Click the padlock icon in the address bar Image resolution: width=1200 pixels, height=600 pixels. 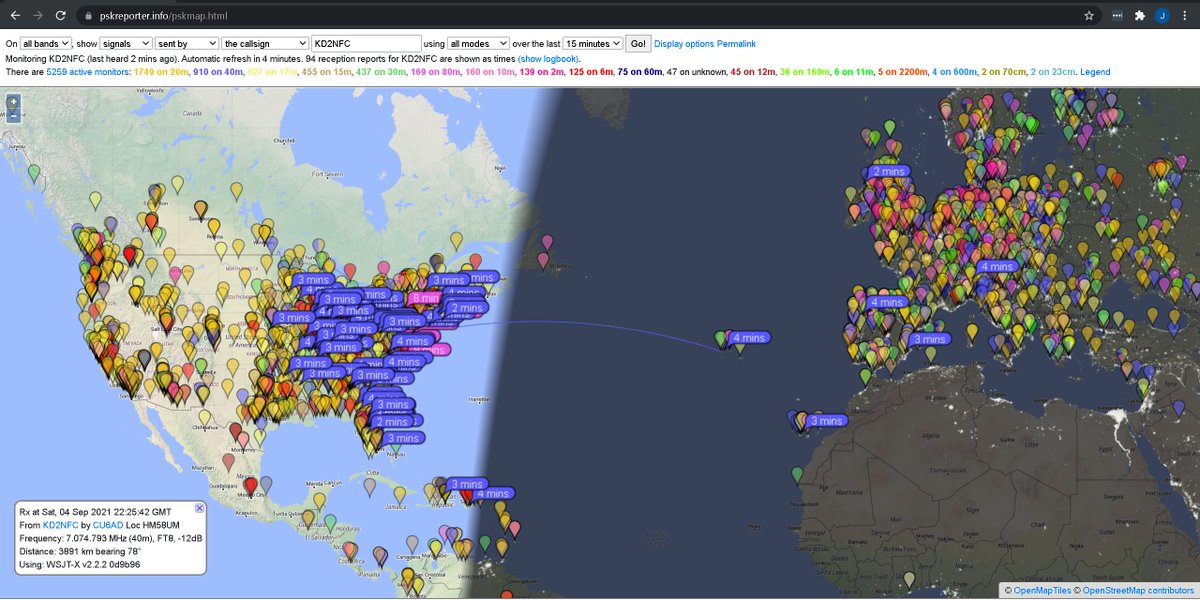tap(87, 15)
